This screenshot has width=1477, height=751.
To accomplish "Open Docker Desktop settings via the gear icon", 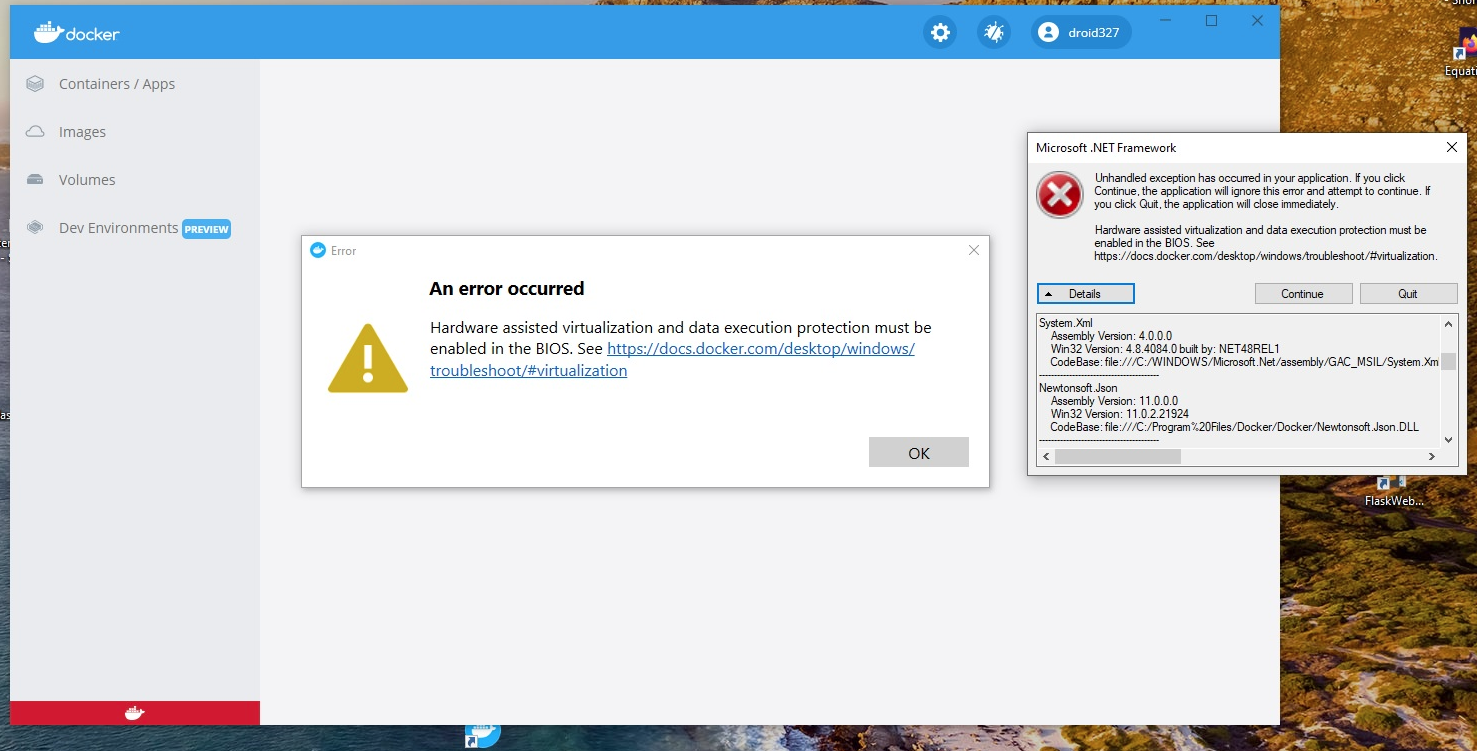I will point(939,32).
